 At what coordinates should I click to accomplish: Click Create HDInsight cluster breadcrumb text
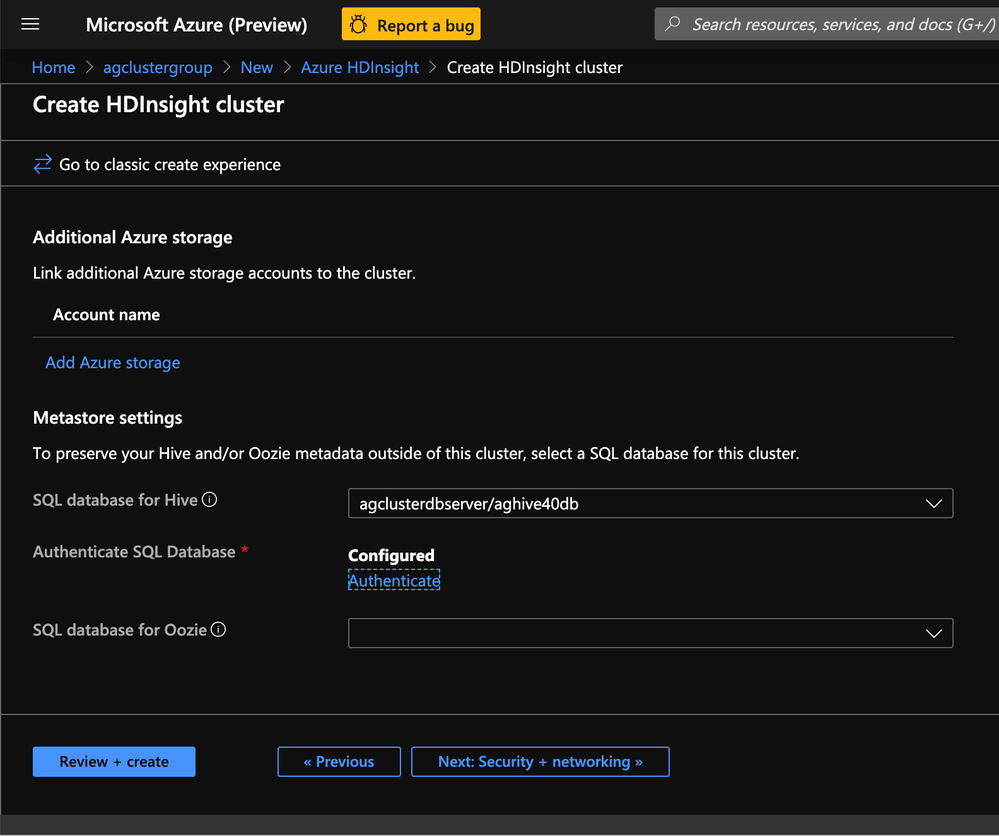(x=535, y=68)
